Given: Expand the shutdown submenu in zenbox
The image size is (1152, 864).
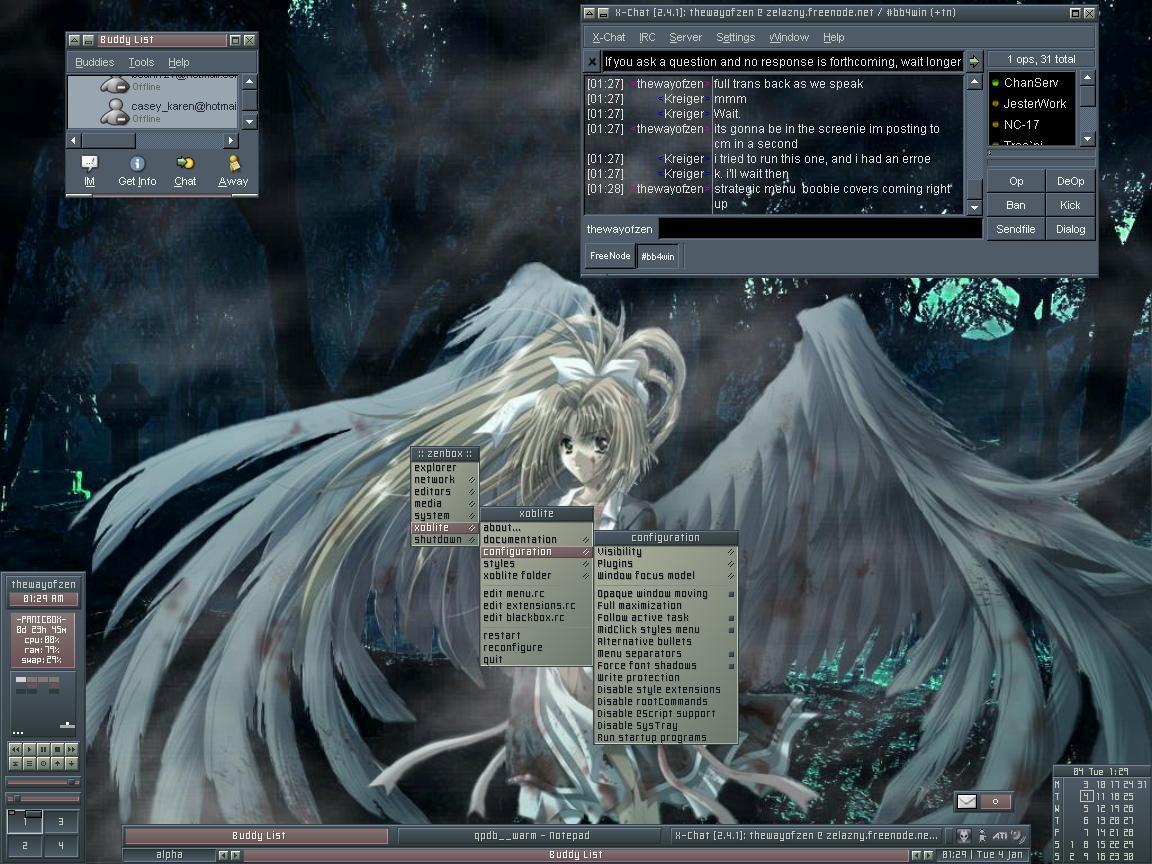Looking at the screenshot, I should pos(444,540).
